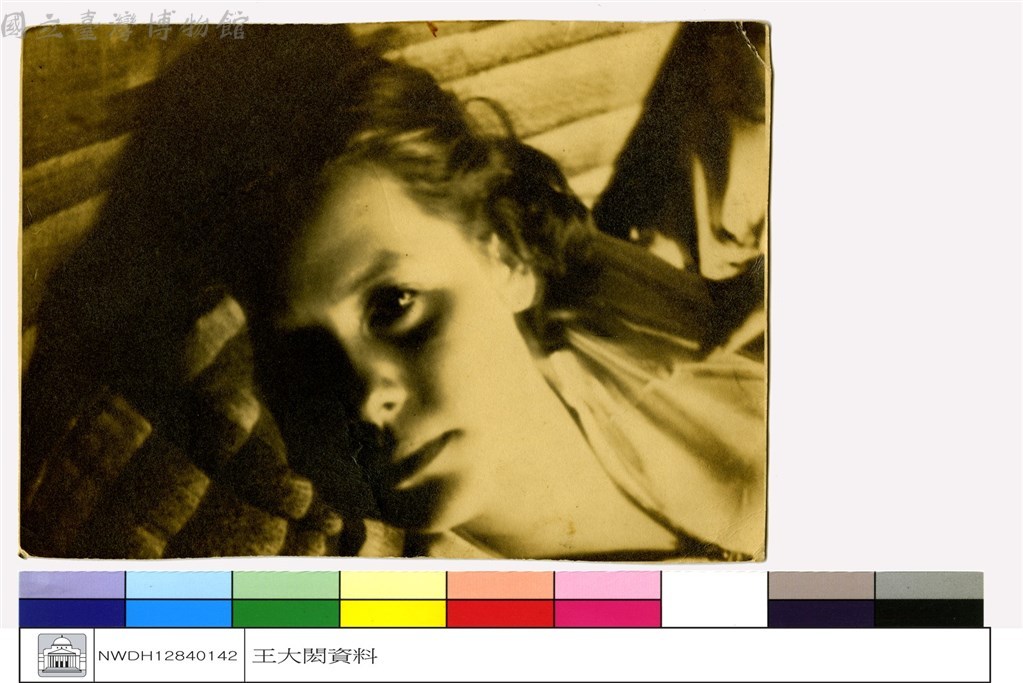1023x683 pixels.
Task: Select the bright yellow color swatch
Action: tap(393, 613)
